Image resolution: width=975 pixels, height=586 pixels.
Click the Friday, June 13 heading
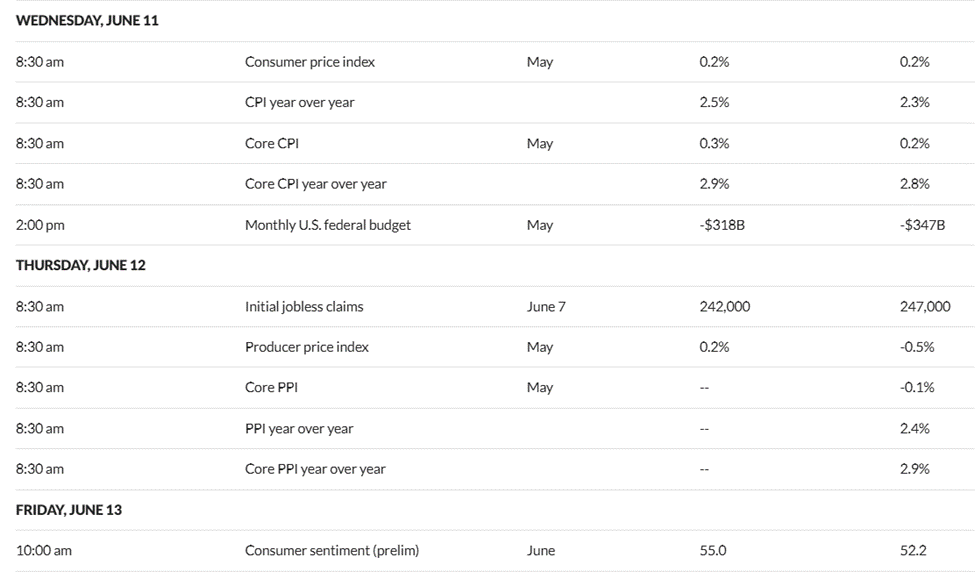69,510
